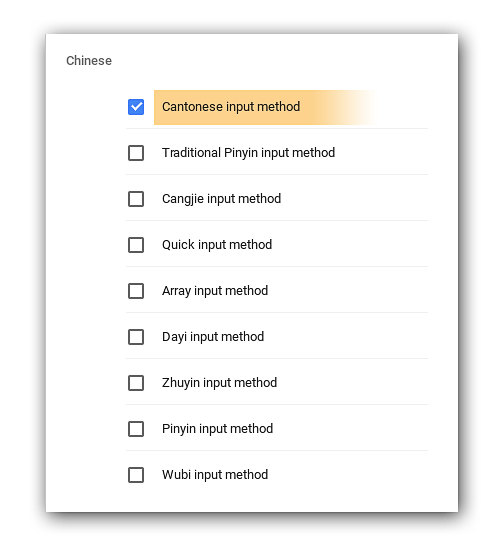This screenshot has height=548, width=503.
Task: Click the Cangjie input method label
Action: click(222, 199)
